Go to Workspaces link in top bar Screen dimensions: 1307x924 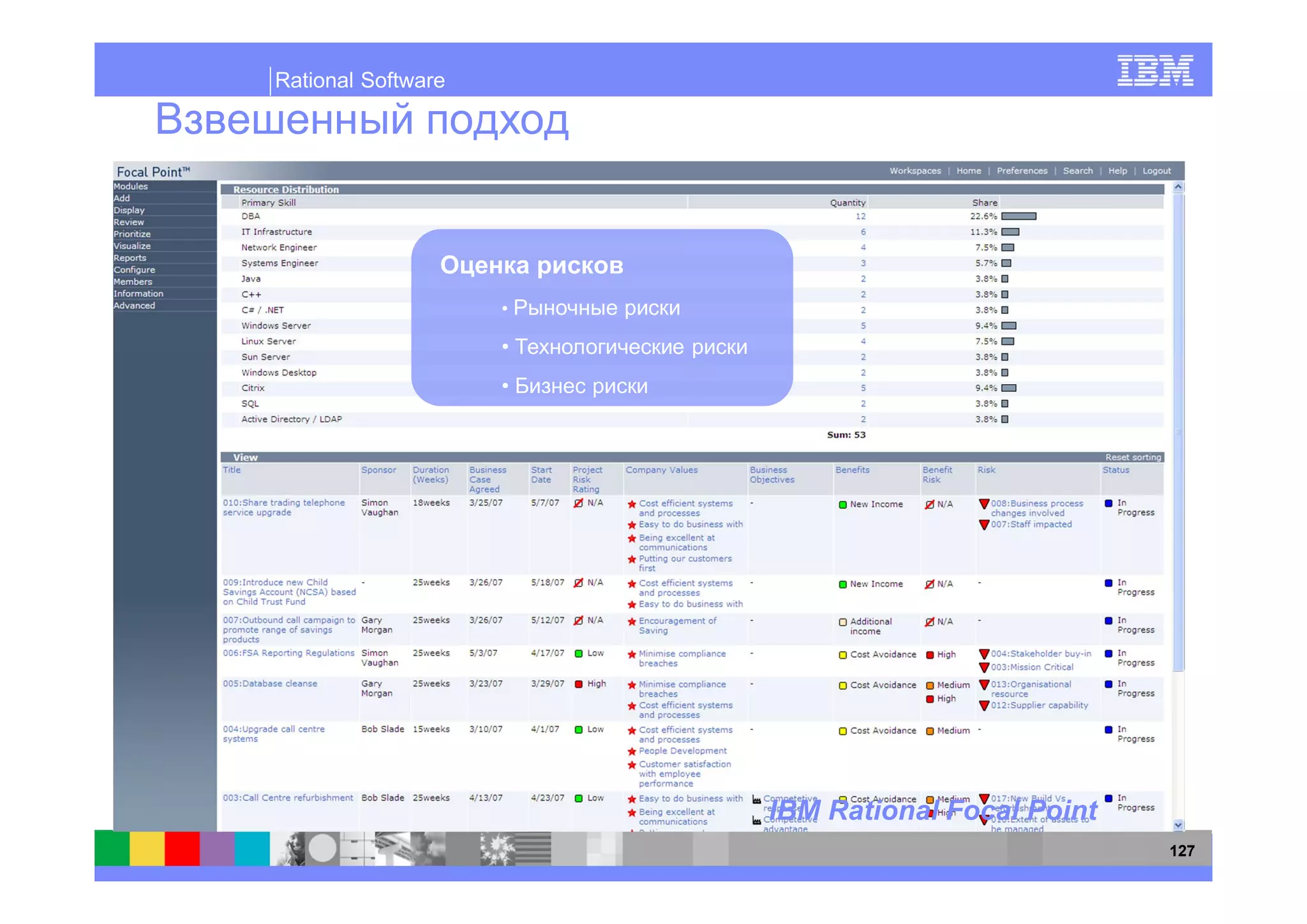click(x=915, y=171)
